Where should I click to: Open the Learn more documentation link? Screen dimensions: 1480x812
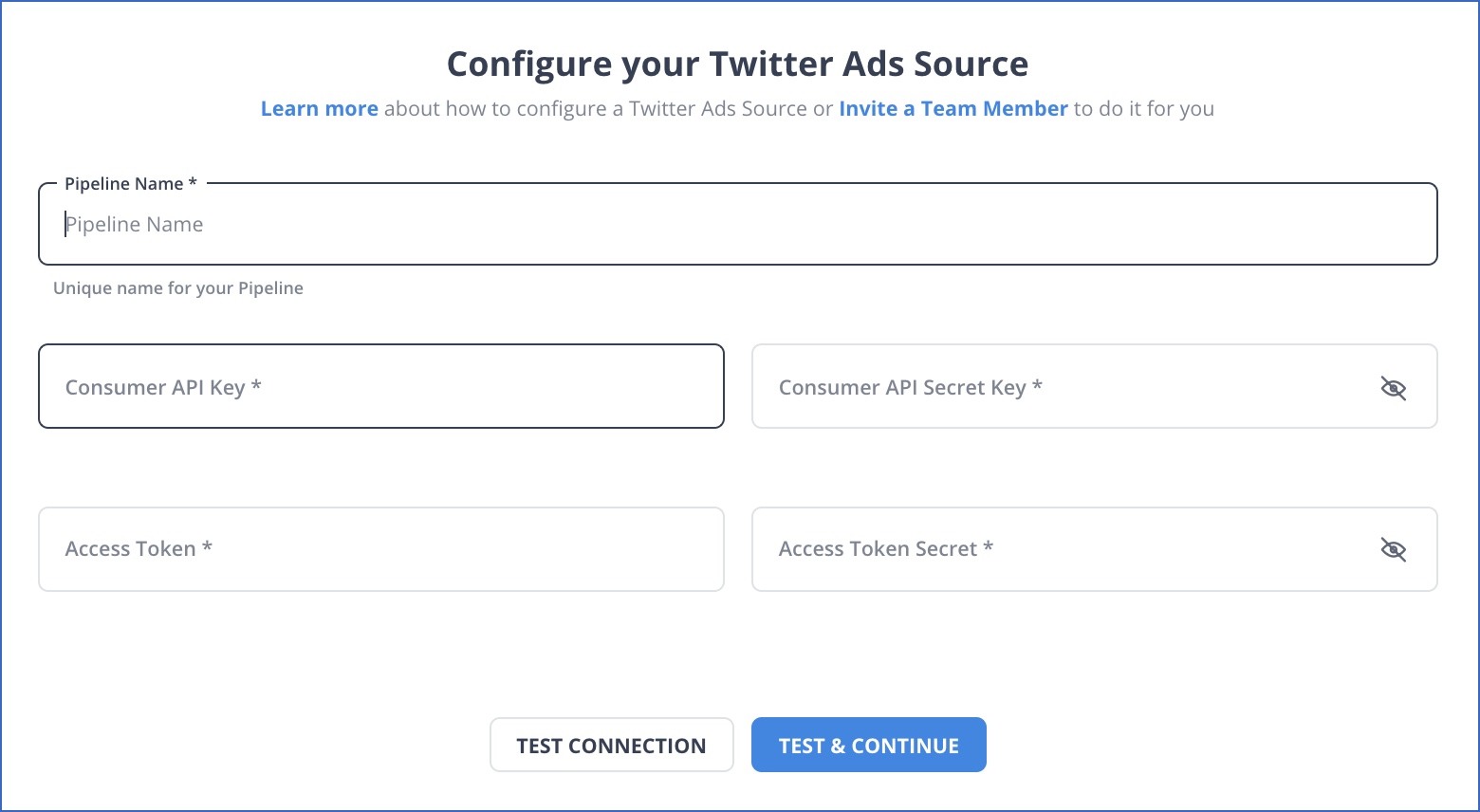[x=319, y=108]
